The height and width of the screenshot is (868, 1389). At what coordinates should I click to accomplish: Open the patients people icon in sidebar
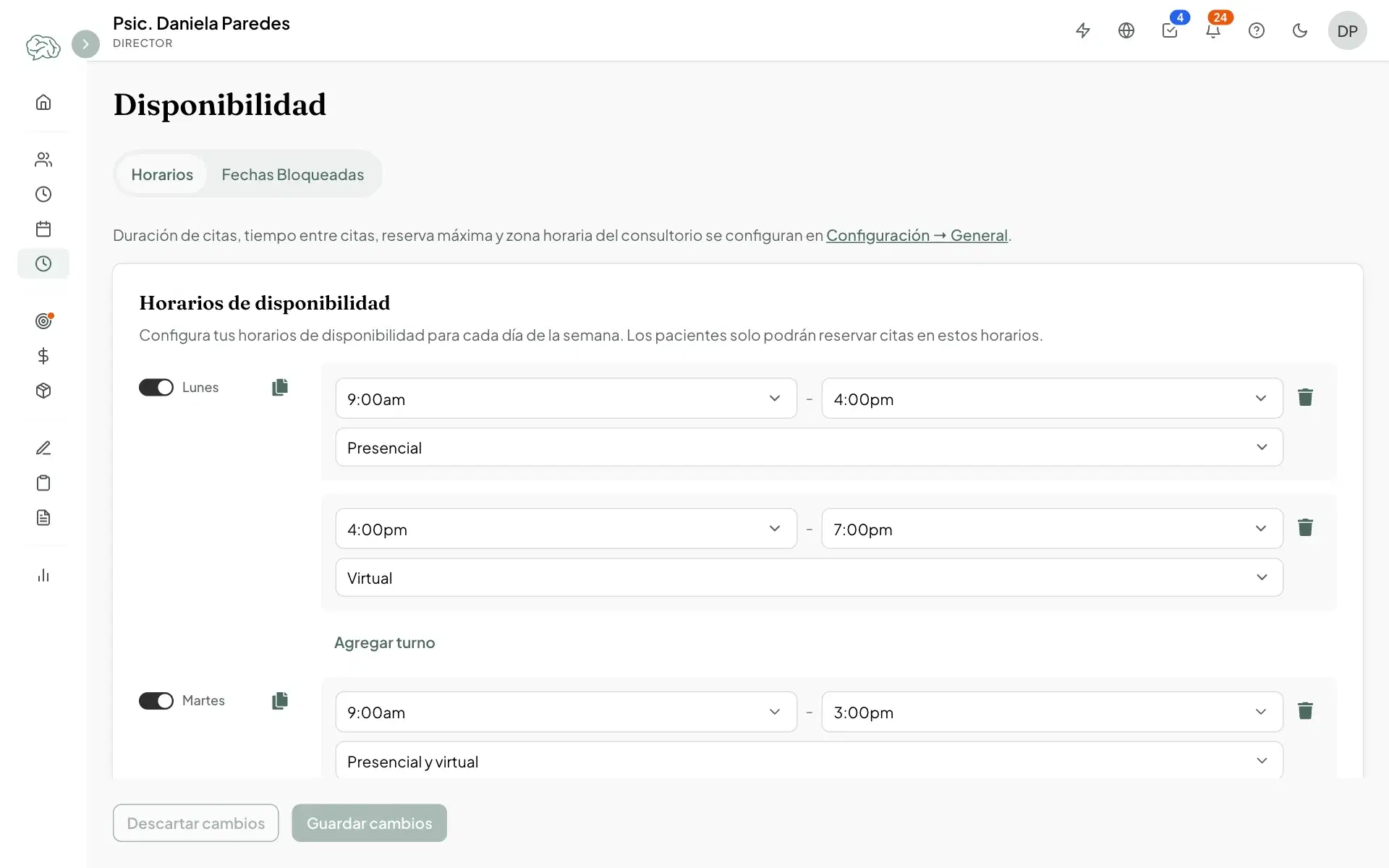[x=43, y=159]
